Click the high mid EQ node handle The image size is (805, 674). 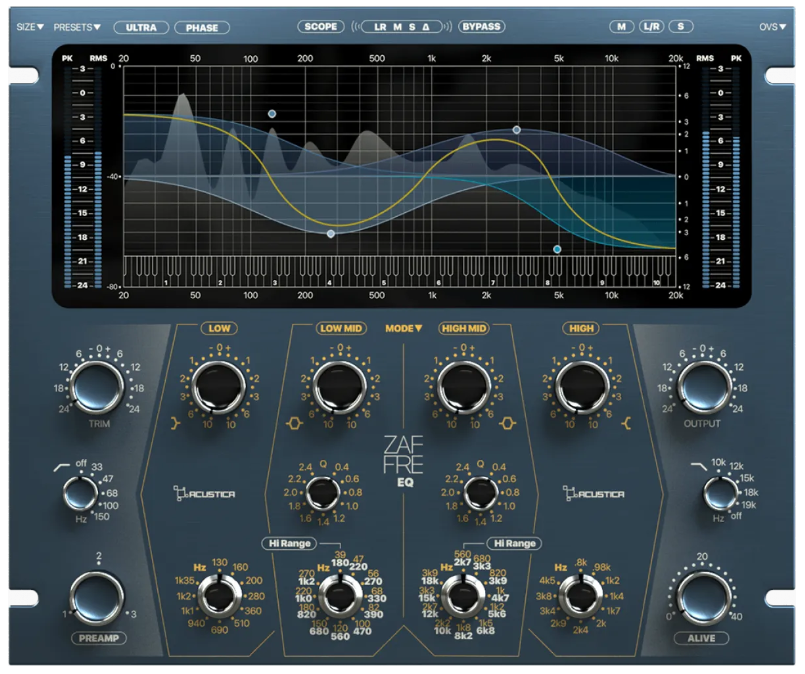(x=517, y=130)
